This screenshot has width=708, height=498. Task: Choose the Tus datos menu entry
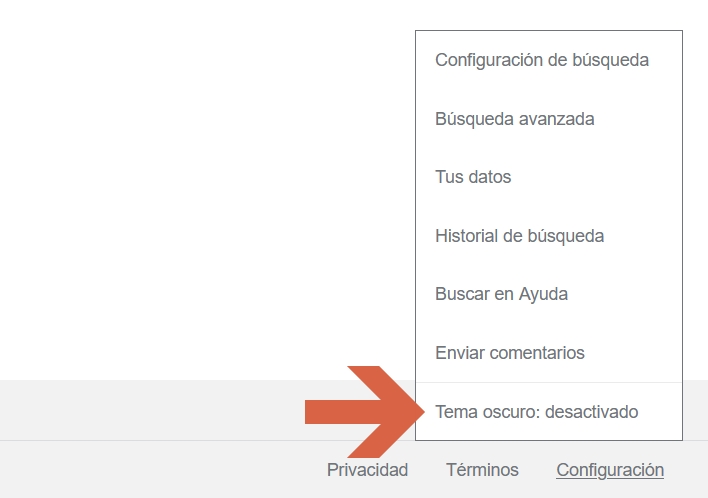473,177
